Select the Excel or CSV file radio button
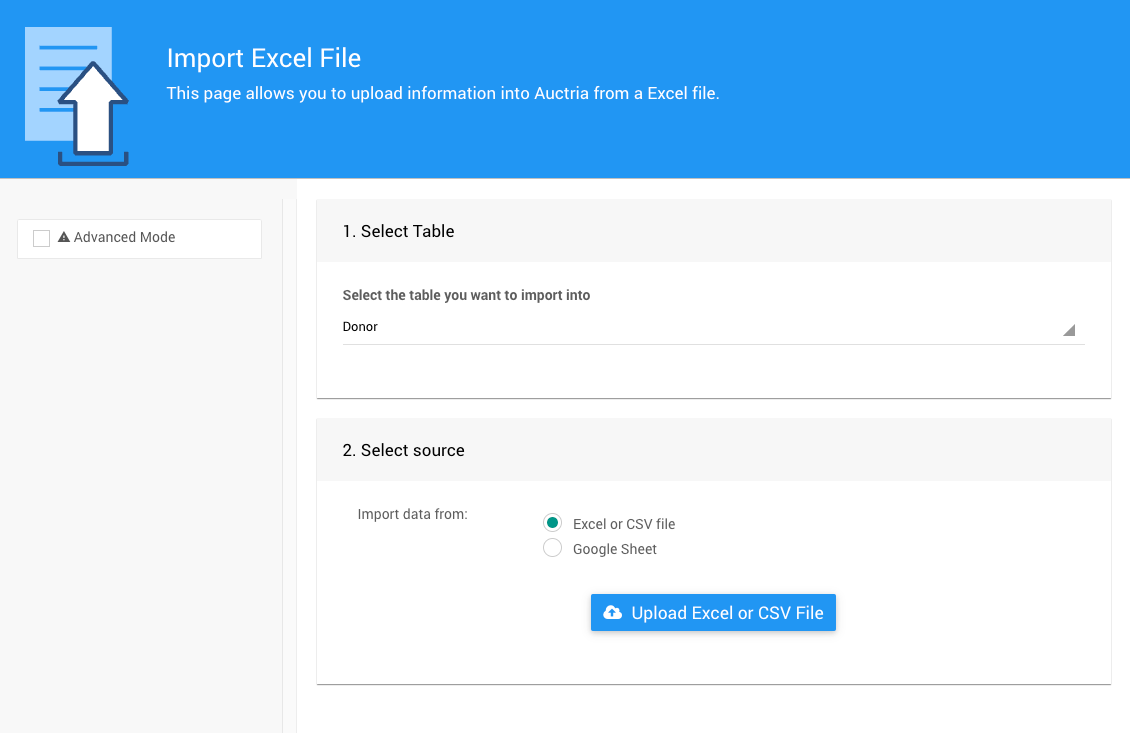The image size is (1130, 733). pyautogui.click(x=552, y=523)
